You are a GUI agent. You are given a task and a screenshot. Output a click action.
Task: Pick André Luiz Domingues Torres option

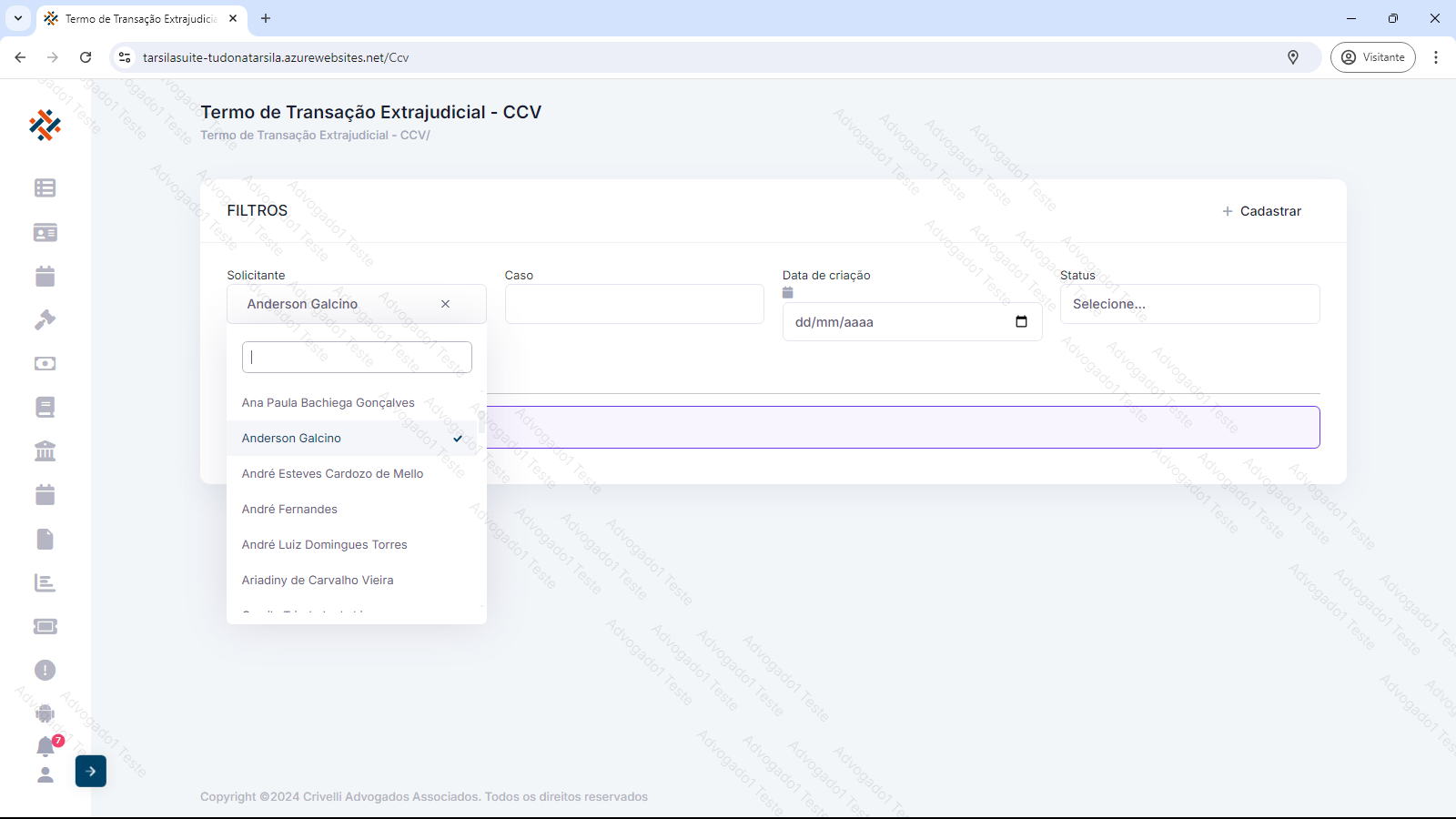(324, 545)
